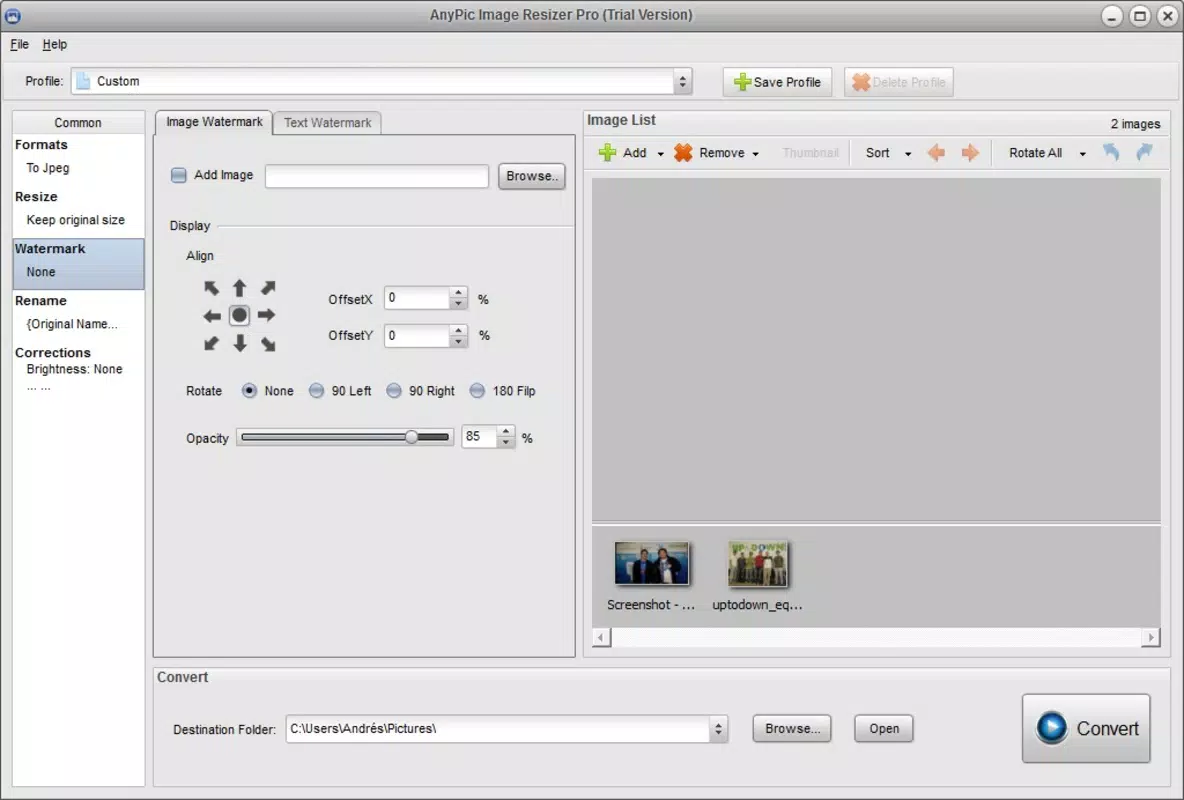Screen dimensions: 1184x800
Task: Align watermark to top-left arrow
Action: click(x=211, y=288)
